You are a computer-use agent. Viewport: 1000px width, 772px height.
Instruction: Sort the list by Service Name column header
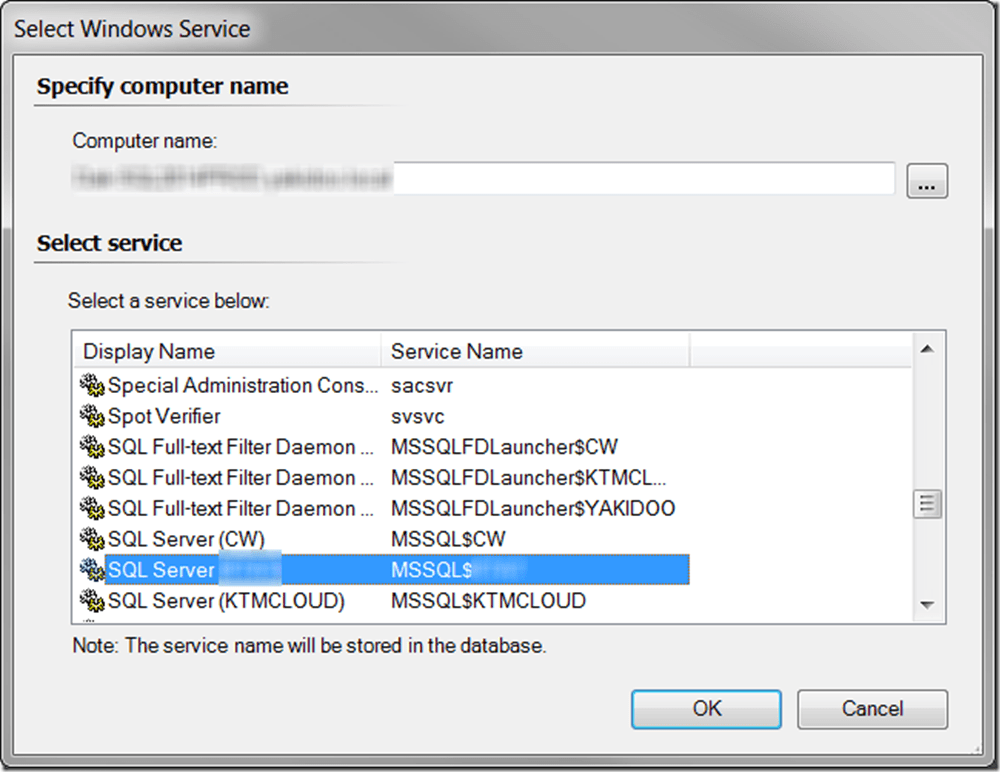pyautogui.click(x=534, y=351)
